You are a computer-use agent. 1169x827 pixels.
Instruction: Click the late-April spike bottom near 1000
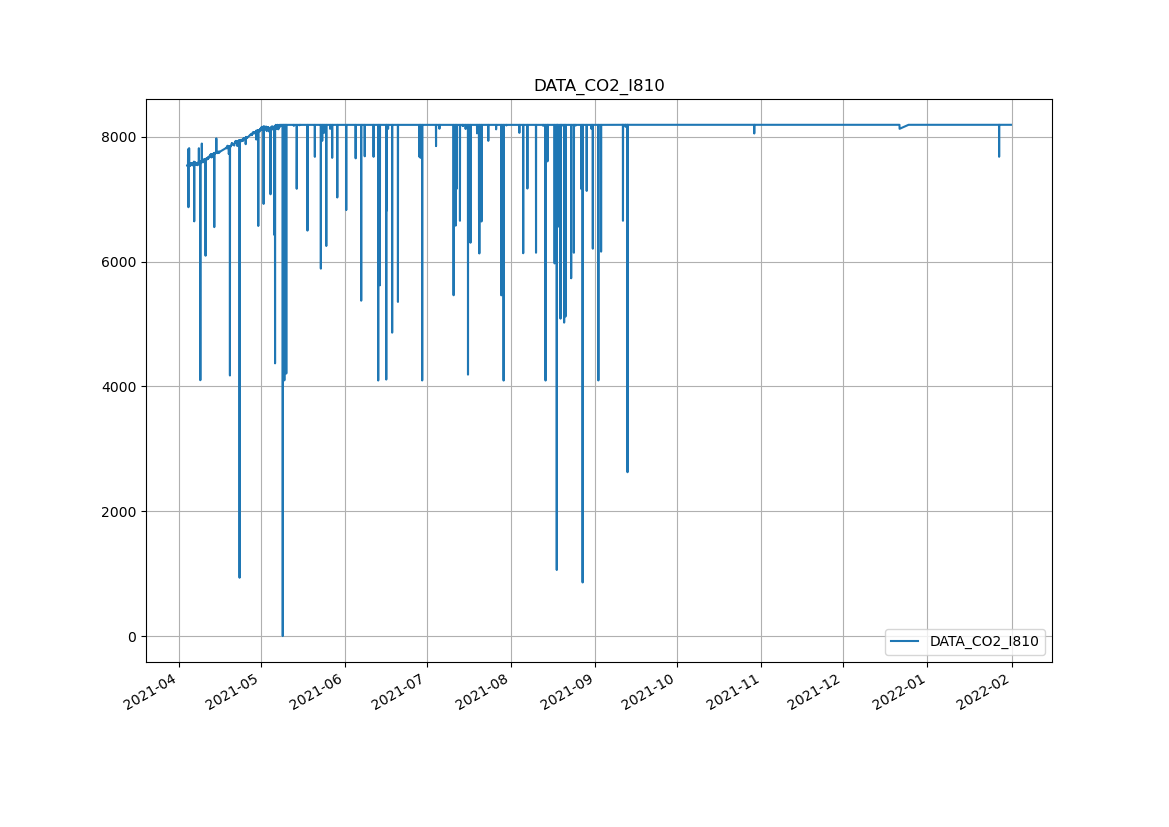pyautogui.click(x=239, y=576)
